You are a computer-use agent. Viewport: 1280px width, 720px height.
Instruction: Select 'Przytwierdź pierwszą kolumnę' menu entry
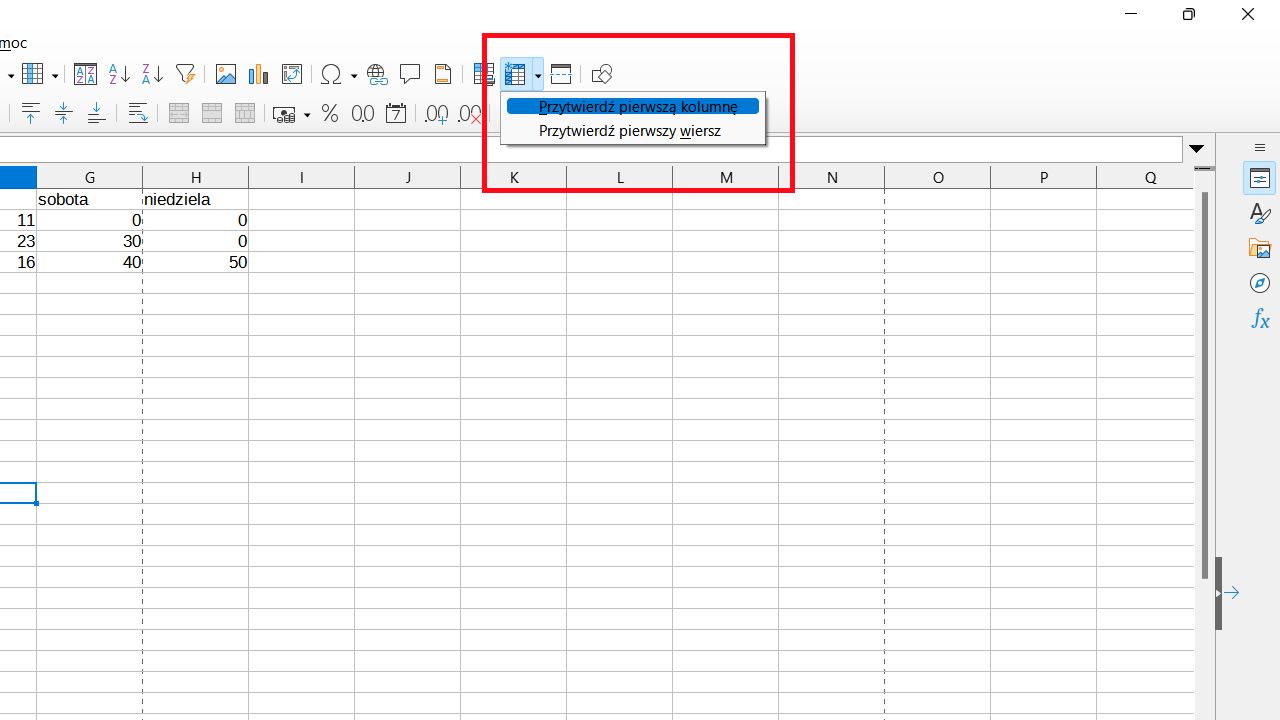coord(633,106)
